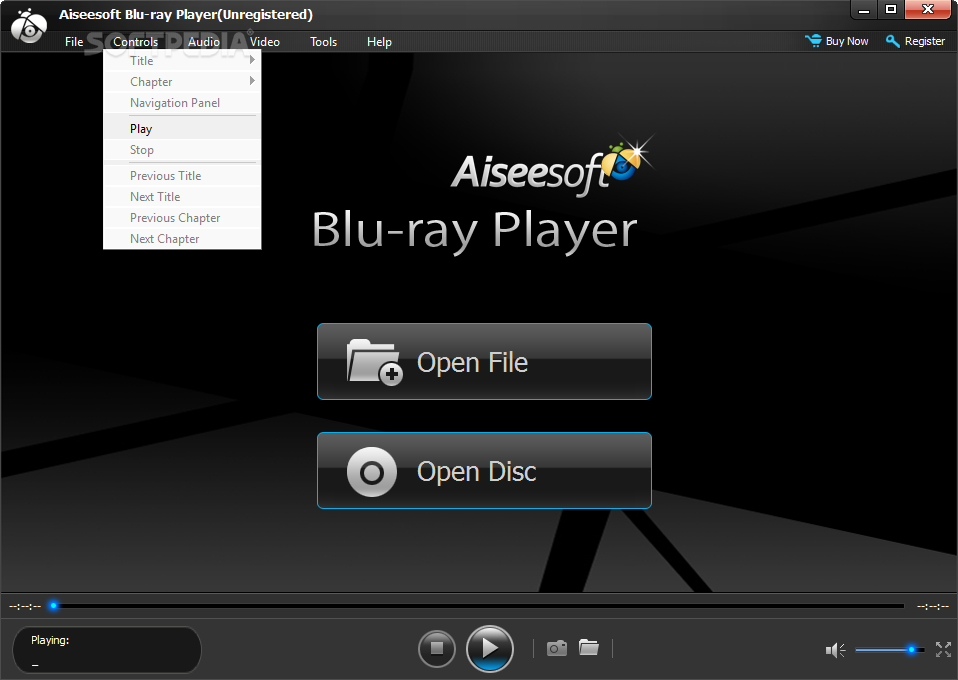
Task: Take a snapshot with the camera icon
Action: point(557,648)
